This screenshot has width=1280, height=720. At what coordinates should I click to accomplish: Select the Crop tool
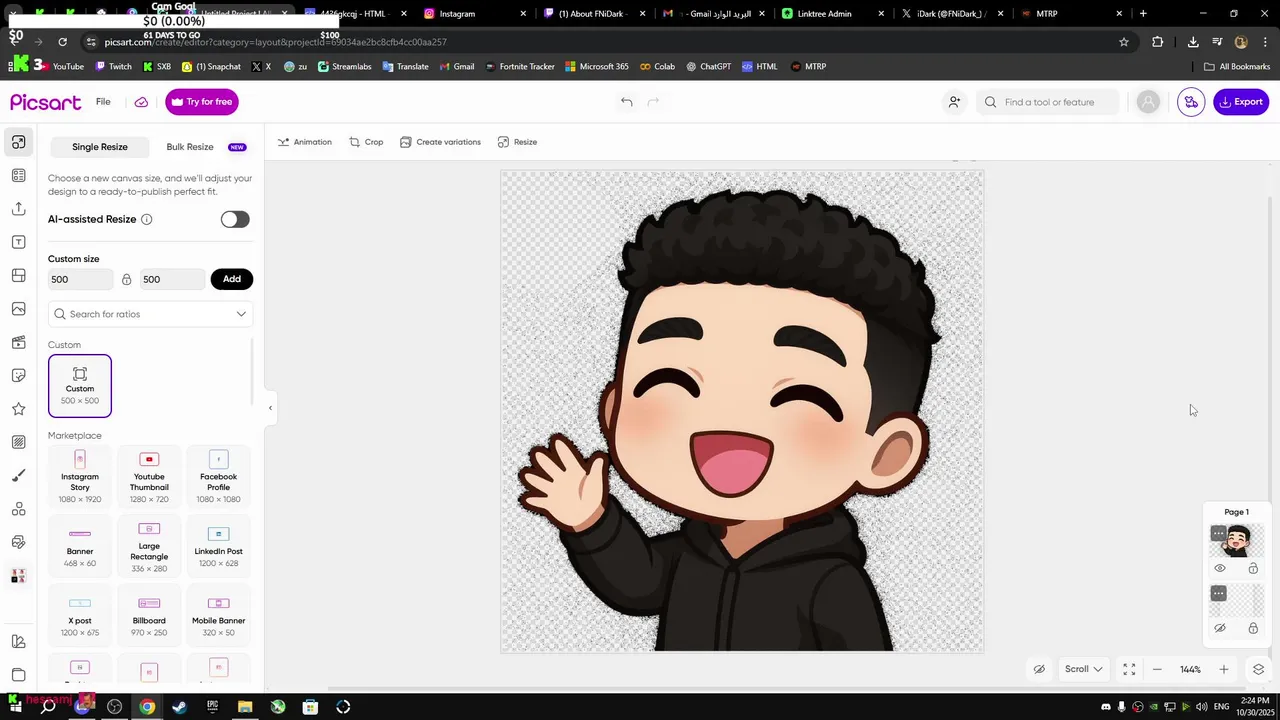tap(366, 142)
